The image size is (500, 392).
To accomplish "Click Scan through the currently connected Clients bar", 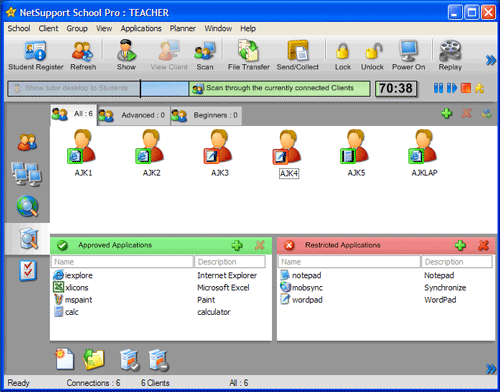I will pyautogui.click(x=280, y=88).
